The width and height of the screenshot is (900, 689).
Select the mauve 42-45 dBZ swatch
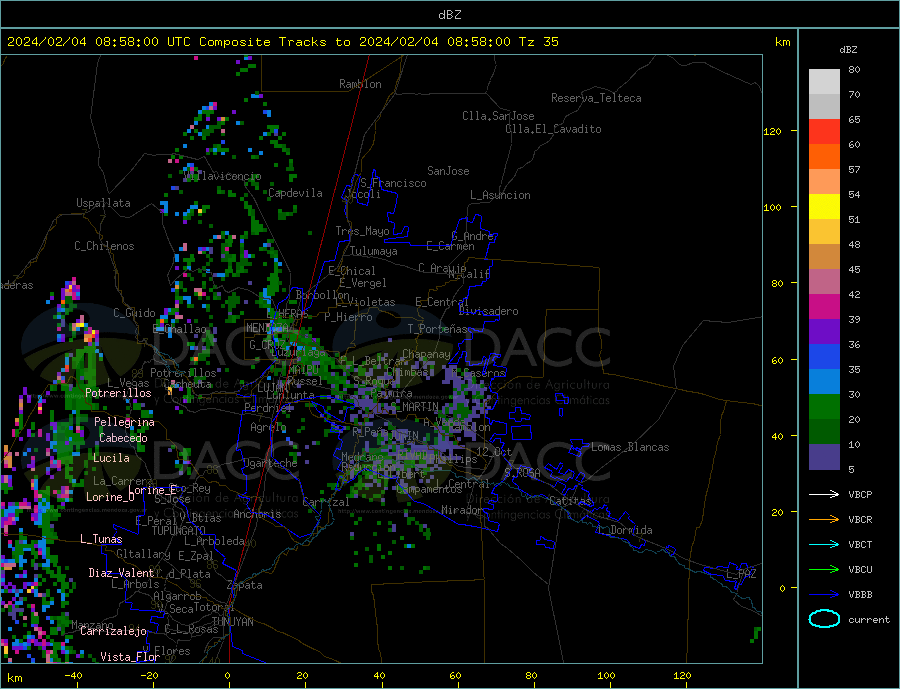click(824, 281)
